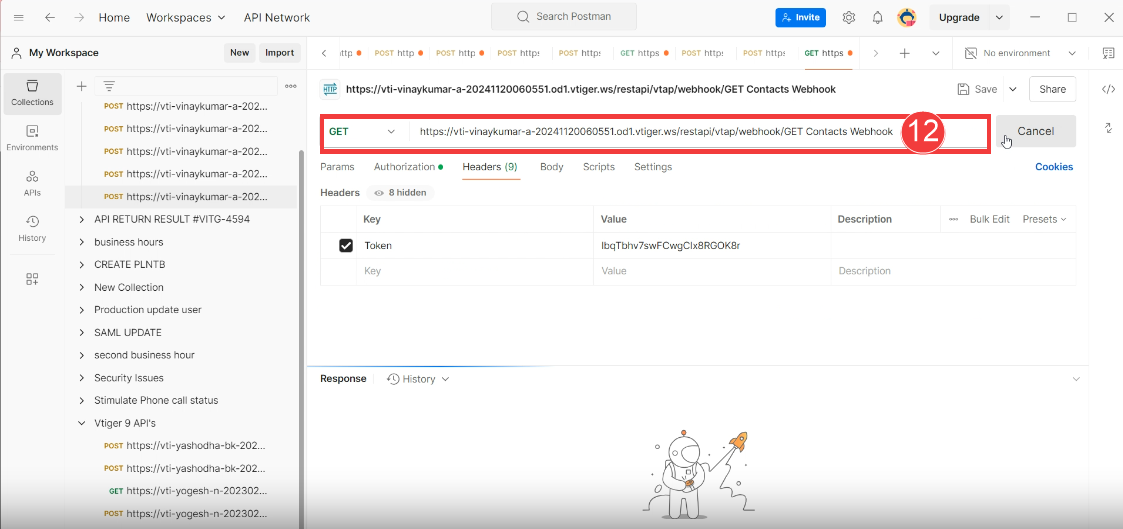Open the Presets dropdown
This screenshot has width=1123, height=529.
[1044, 219]
